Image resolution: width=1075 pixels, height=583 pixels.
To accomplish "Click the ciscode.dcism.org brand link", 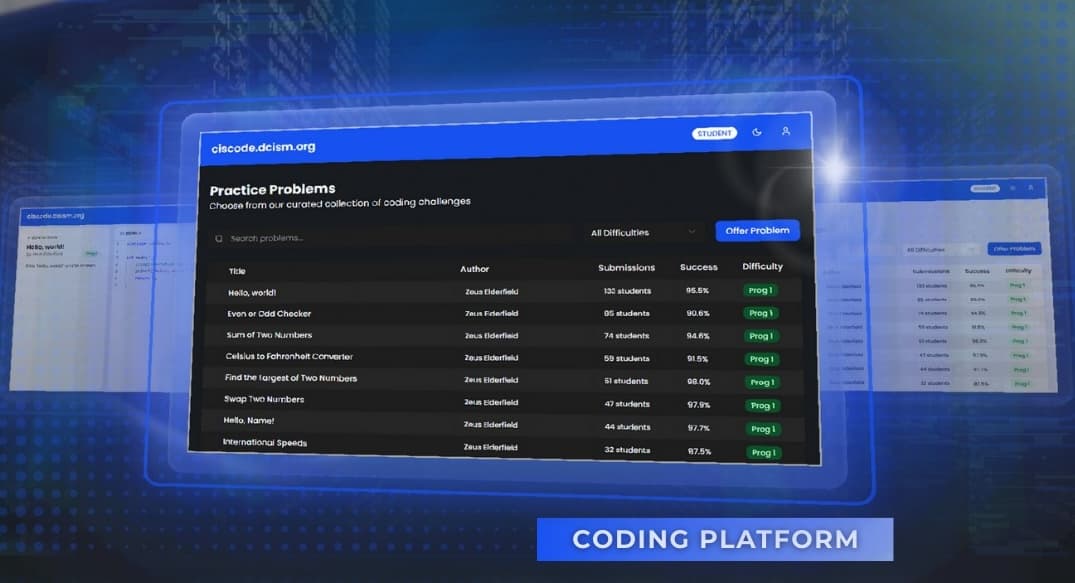I will pos(264,146).
